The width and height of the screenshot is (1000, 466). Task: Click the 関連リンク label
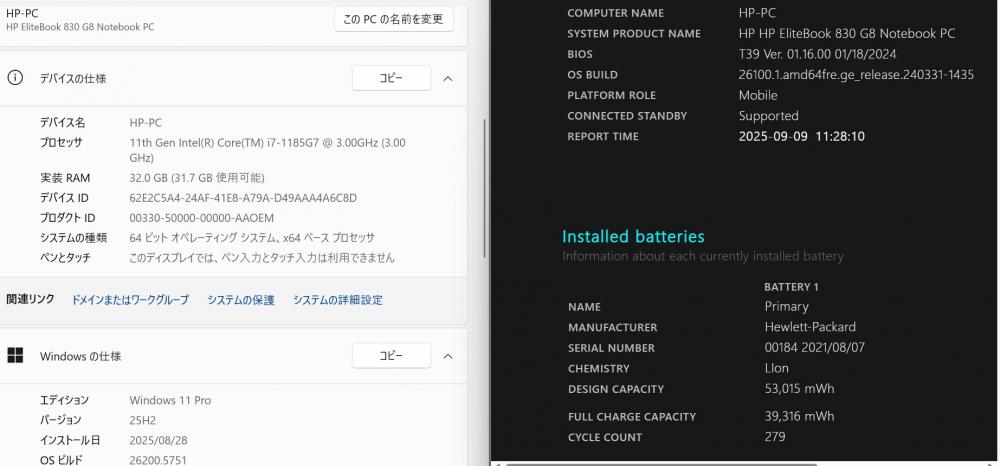tap(31, 299)
